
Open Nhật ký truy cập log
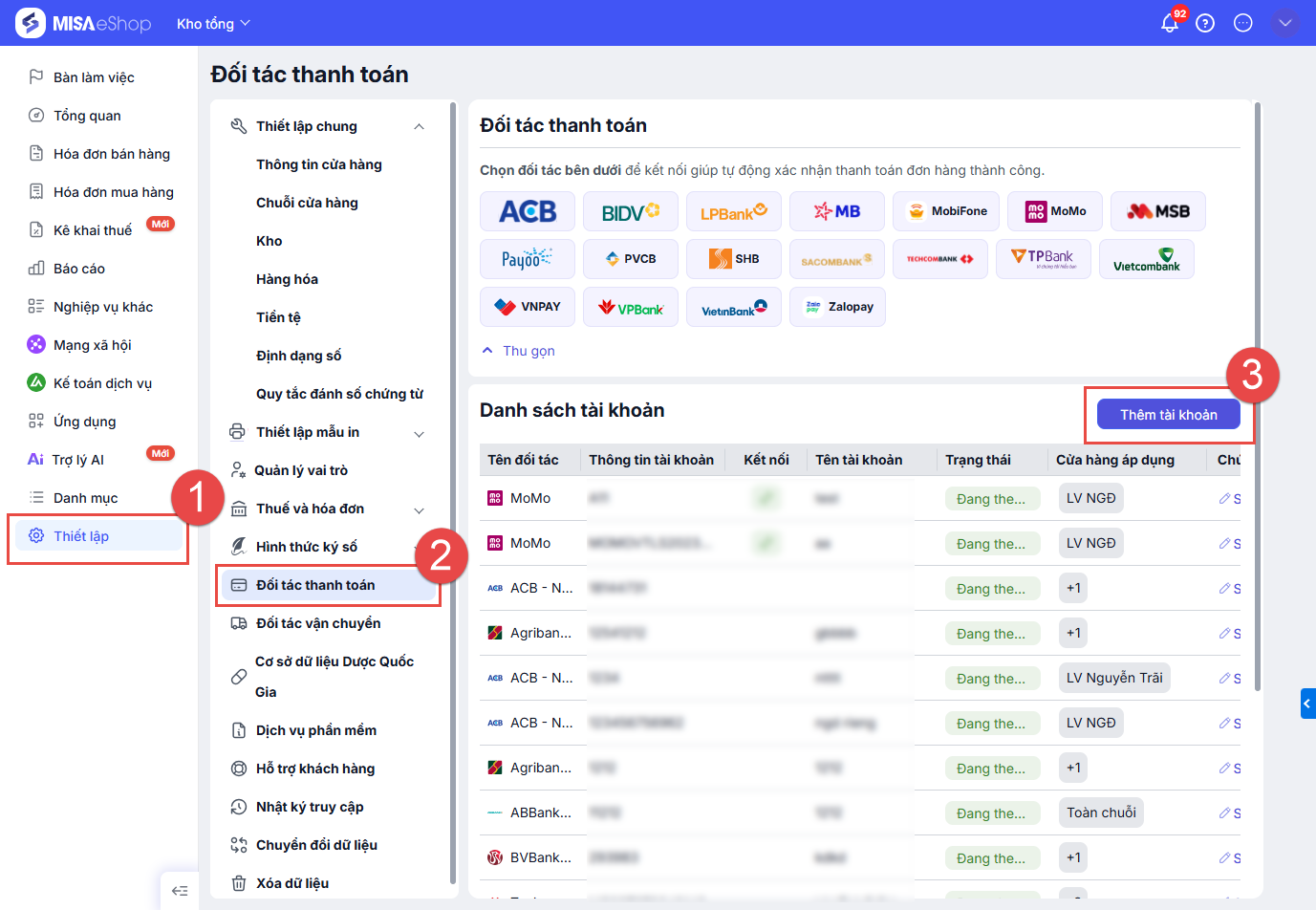pos(310,807)
